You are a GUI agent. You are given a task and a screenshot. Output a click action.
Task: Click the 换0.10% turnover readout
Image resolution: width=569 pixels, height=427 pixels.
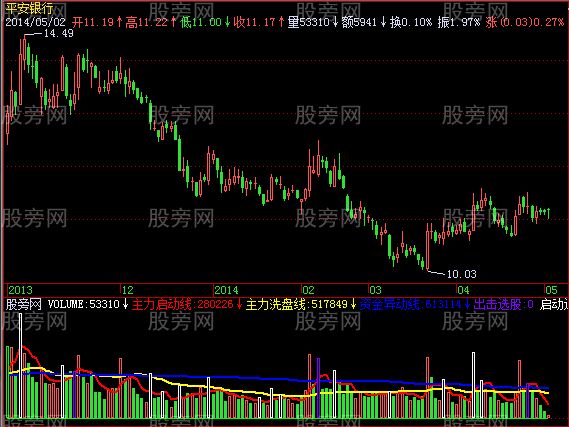(x=411, y=22)
